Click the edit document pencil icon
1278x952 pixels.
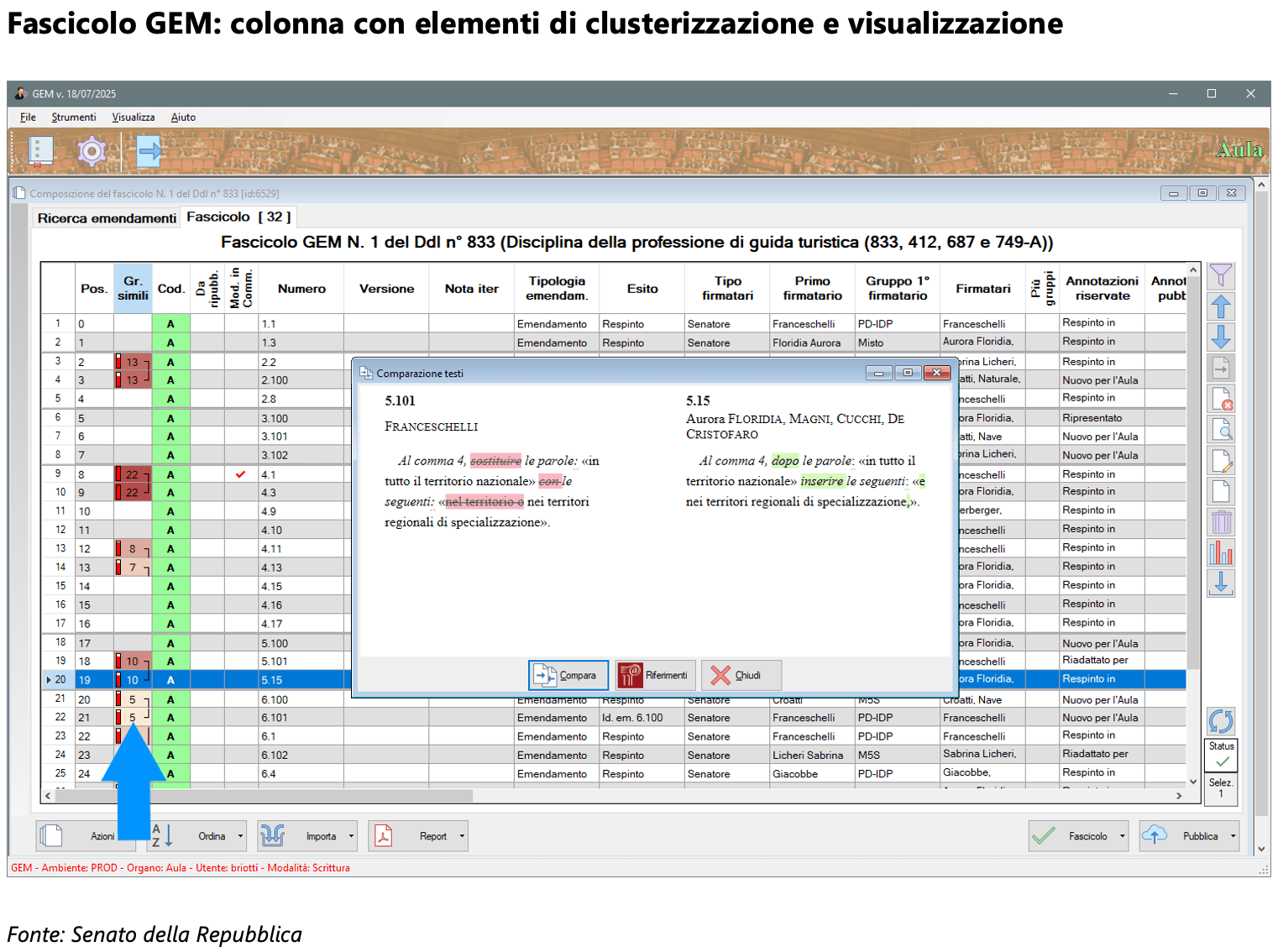[1221, 461]
